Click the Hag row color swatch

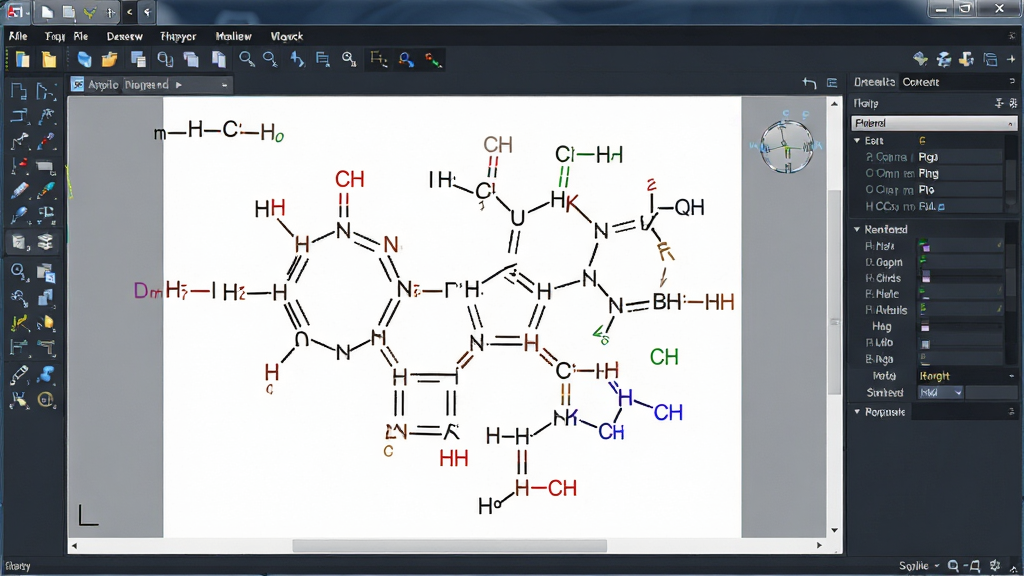[925, 326]
